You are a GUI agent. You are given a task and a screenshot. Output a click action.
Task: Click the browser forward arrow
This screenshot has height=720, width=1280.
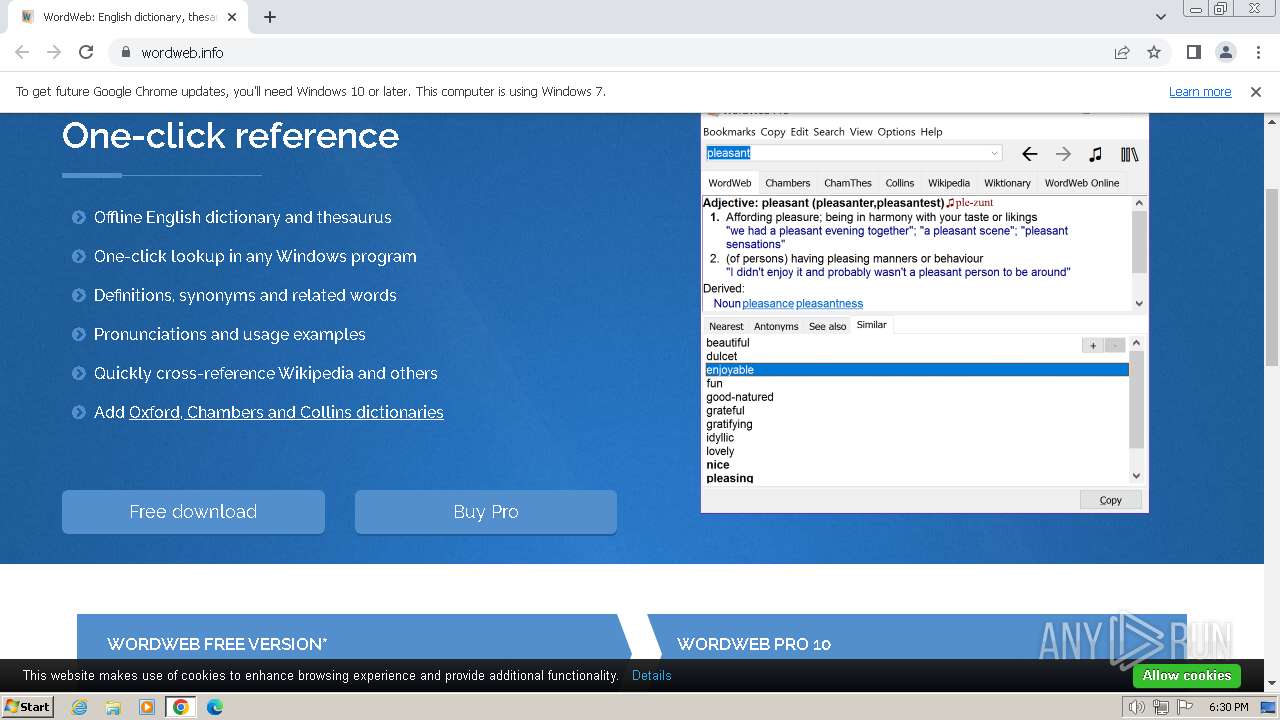[x=54, y=52]
